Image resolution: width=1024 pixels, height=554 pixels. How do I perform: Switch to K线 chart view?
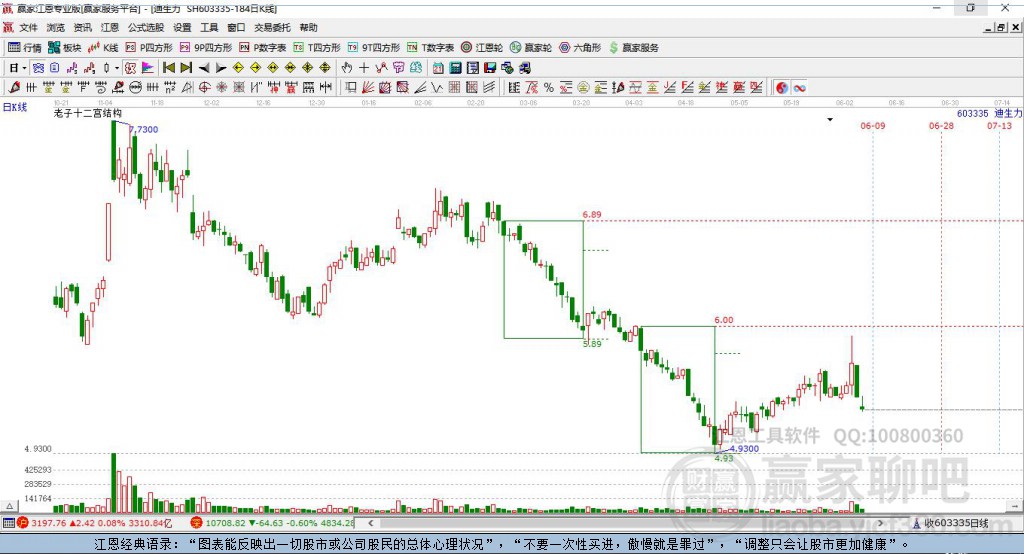[103, 48]
